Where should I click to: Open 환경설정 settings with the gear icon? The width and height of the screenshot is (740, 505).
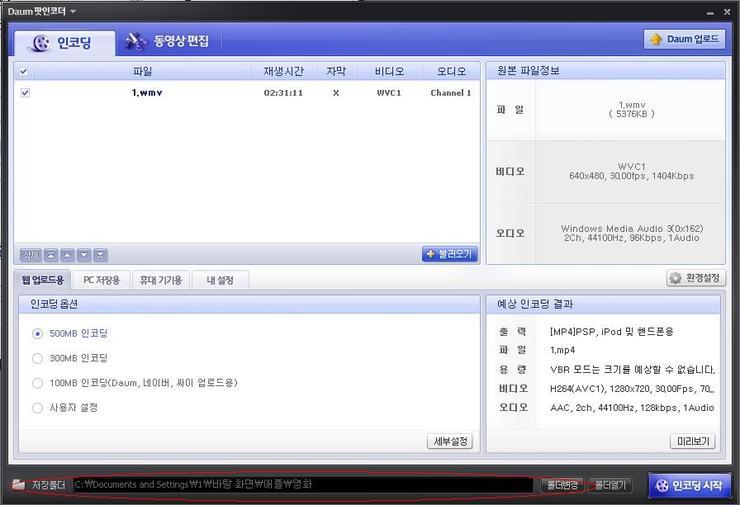point(695,278)
